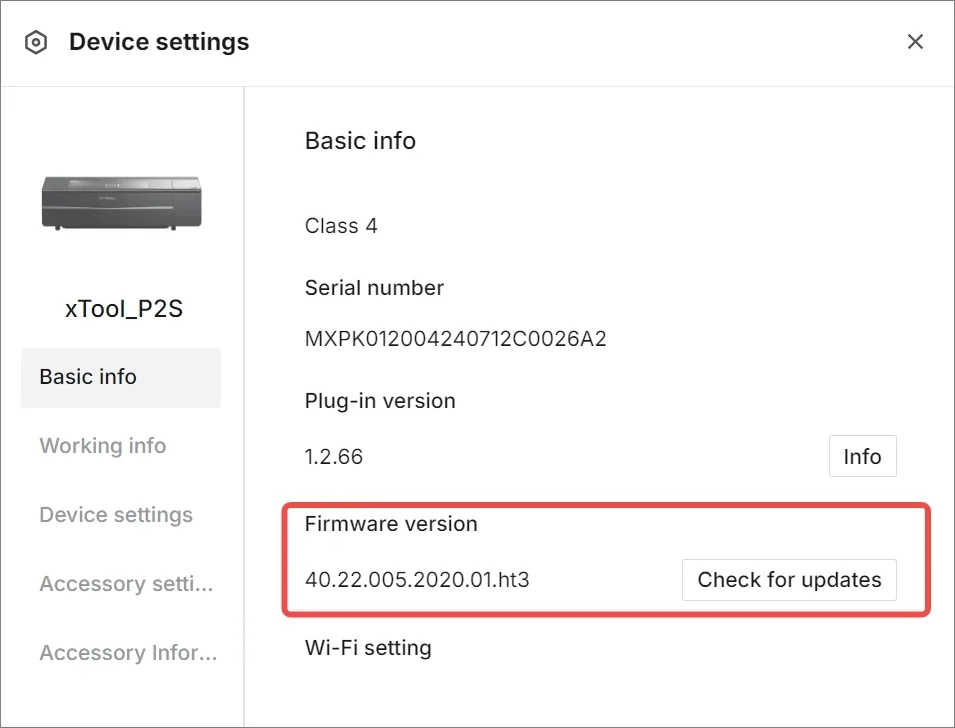Click the Wi-Fi setting heading
Viewport: 955px width, 728px height.
[368, 648]
